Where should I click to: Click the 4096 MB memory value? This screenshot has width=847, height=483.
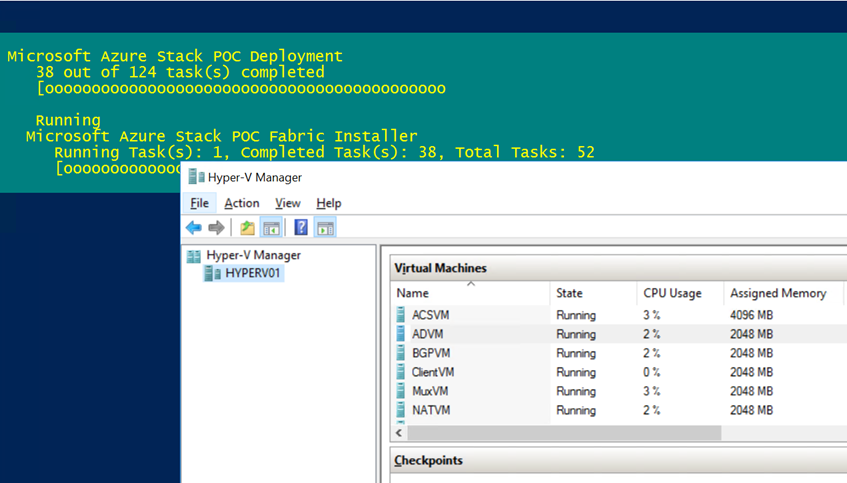751,314
